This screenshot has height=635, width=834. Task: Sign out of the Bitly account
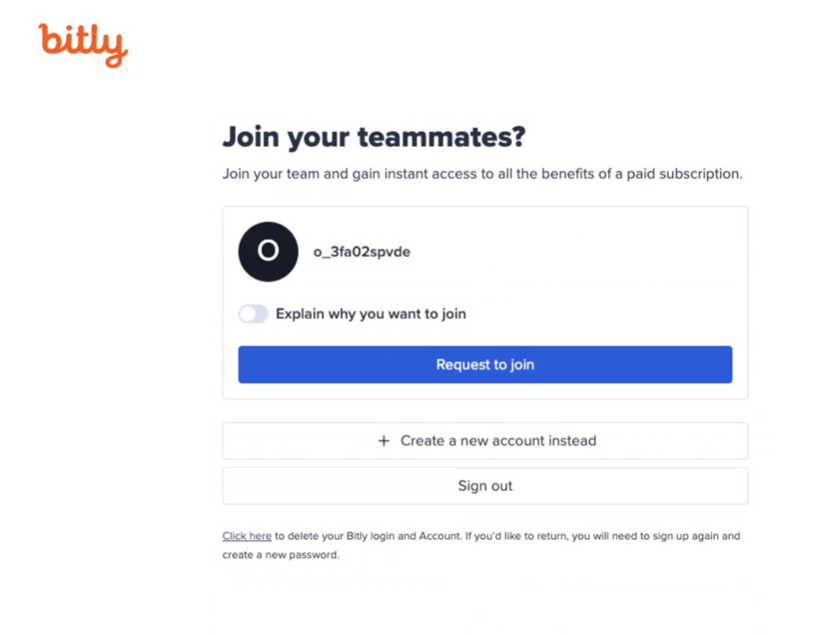click(x=485, y=486)
